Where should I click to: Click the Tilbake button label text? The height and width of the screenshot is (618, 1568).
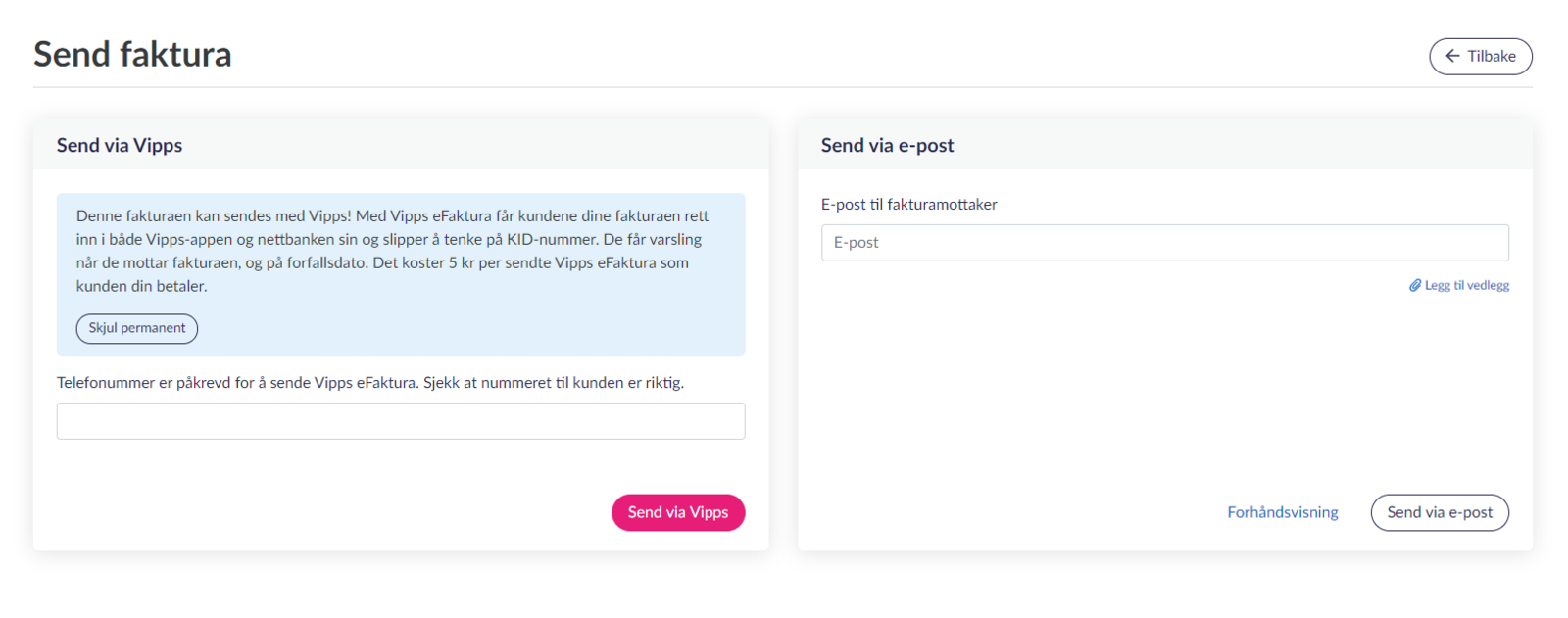(1492, 56)
